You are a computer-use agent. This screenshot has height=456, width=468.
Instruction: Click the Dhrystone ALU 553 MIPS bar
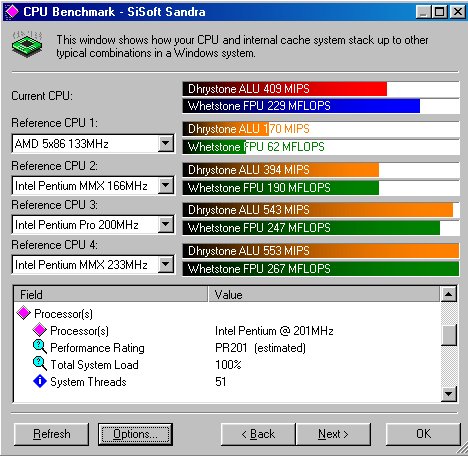tap(321, 251)
